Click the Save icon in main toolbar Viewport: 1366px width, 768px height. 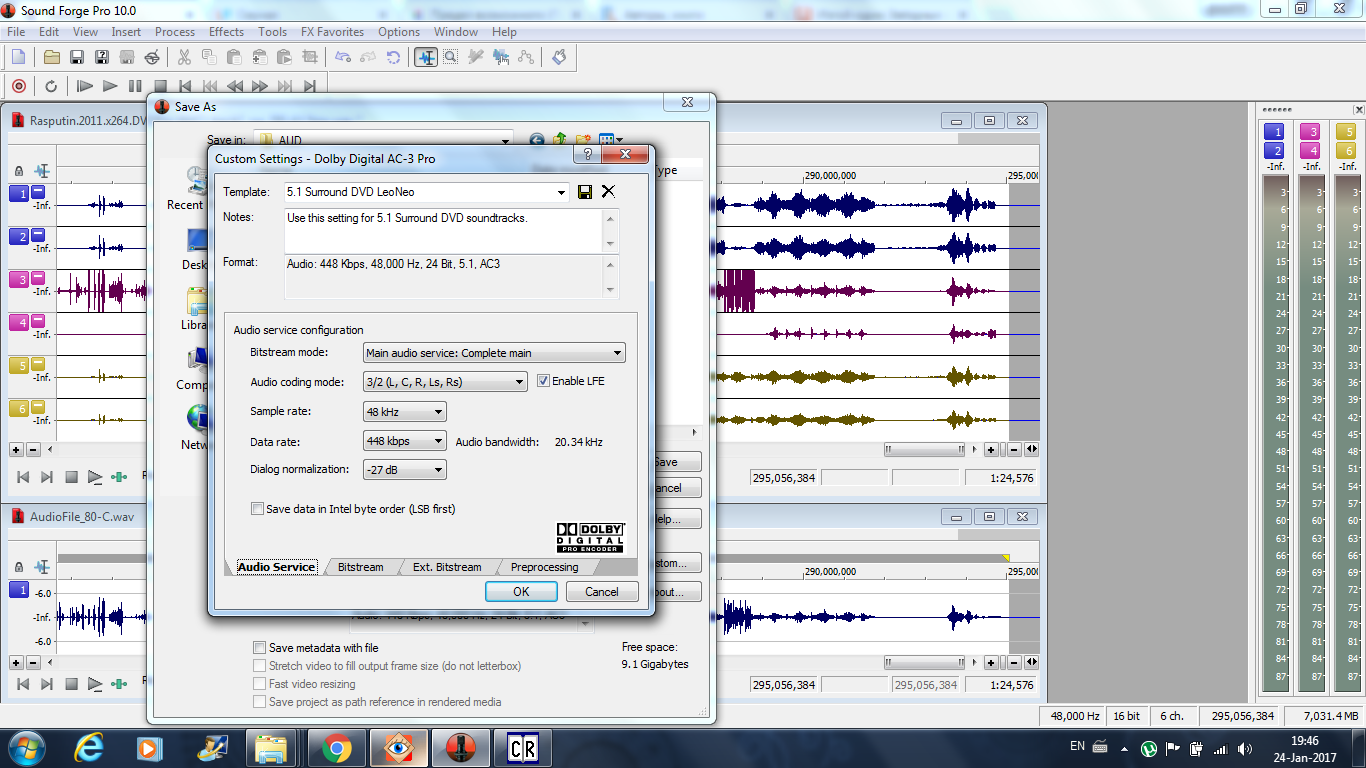click(x=76, y=57)
